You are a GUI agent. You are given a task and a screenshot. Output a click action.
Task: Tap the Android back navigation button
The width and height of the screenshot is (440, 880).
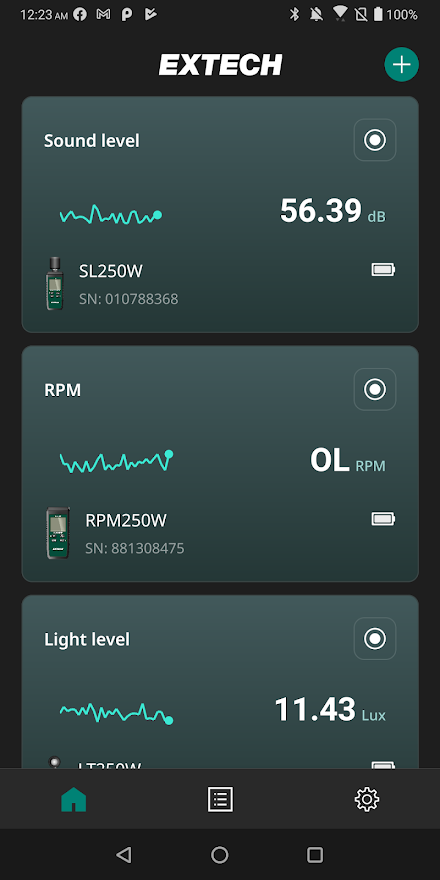coord(123,855)
